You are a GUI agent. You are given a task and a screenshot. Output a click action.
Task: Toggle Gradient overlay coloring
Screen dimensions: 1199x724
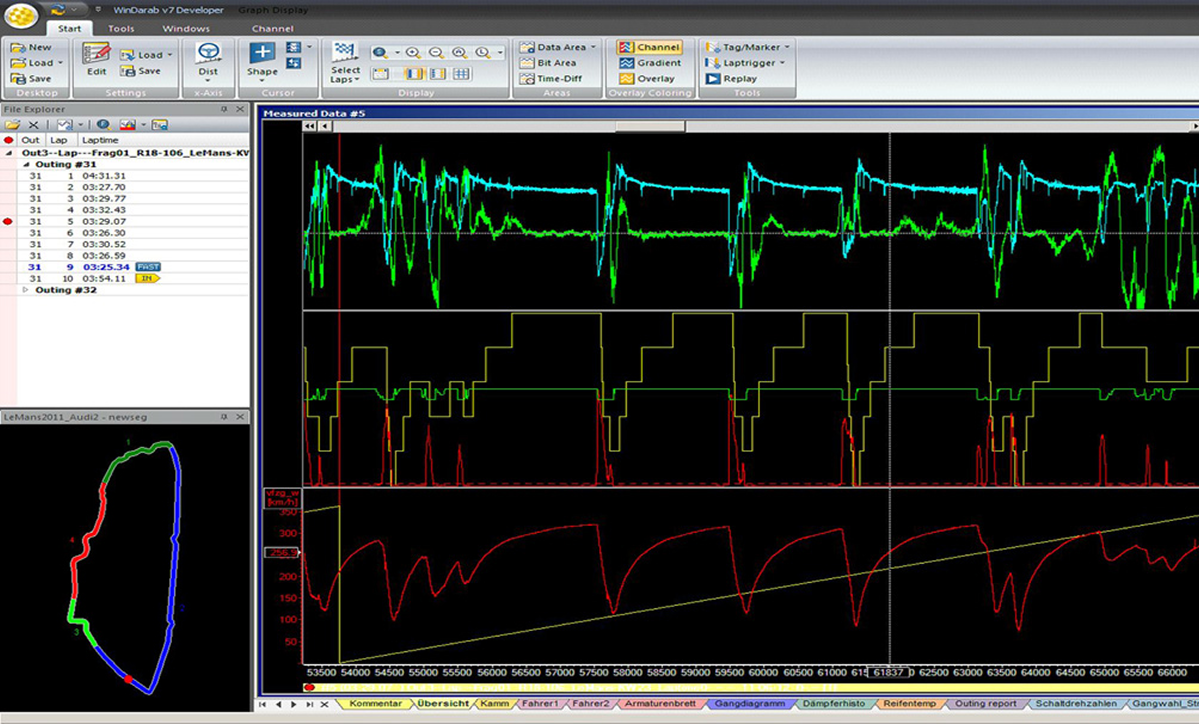[x=649, y=63]
